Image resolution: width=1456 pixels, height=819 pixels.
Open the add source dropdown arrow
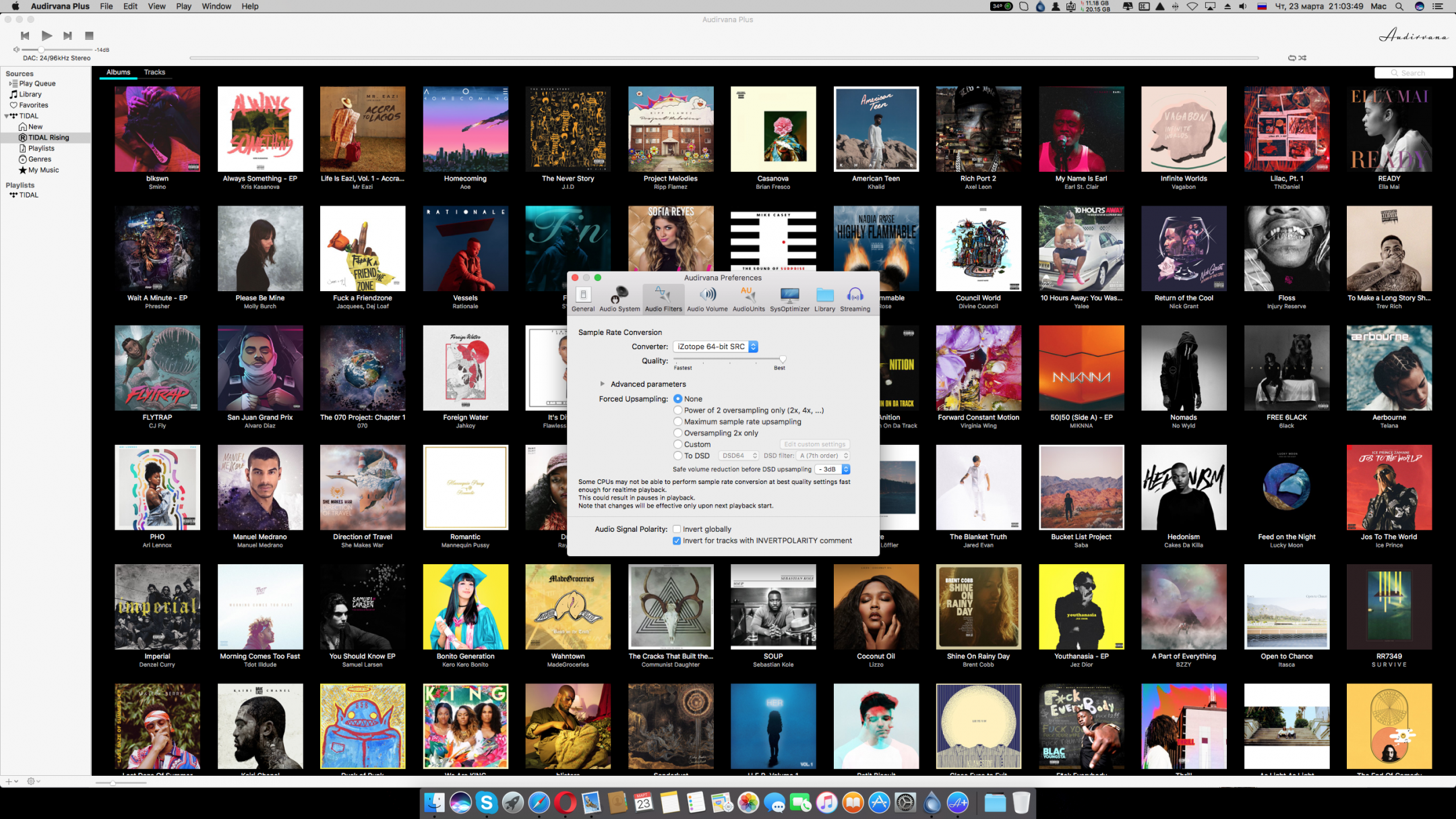tap(16, 781)
